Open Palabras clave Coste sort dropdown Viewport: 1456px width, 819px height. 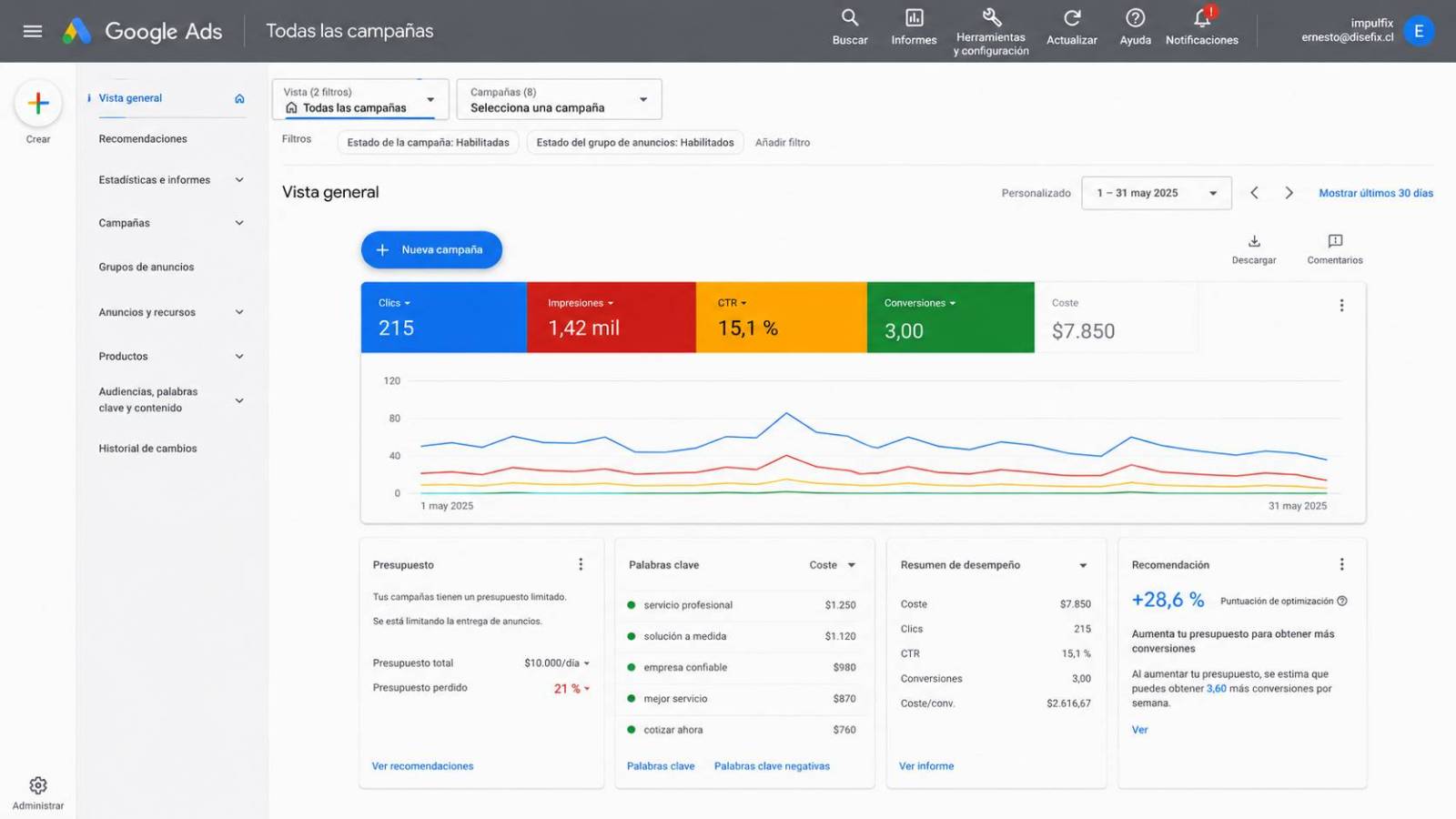pos(833,565)
